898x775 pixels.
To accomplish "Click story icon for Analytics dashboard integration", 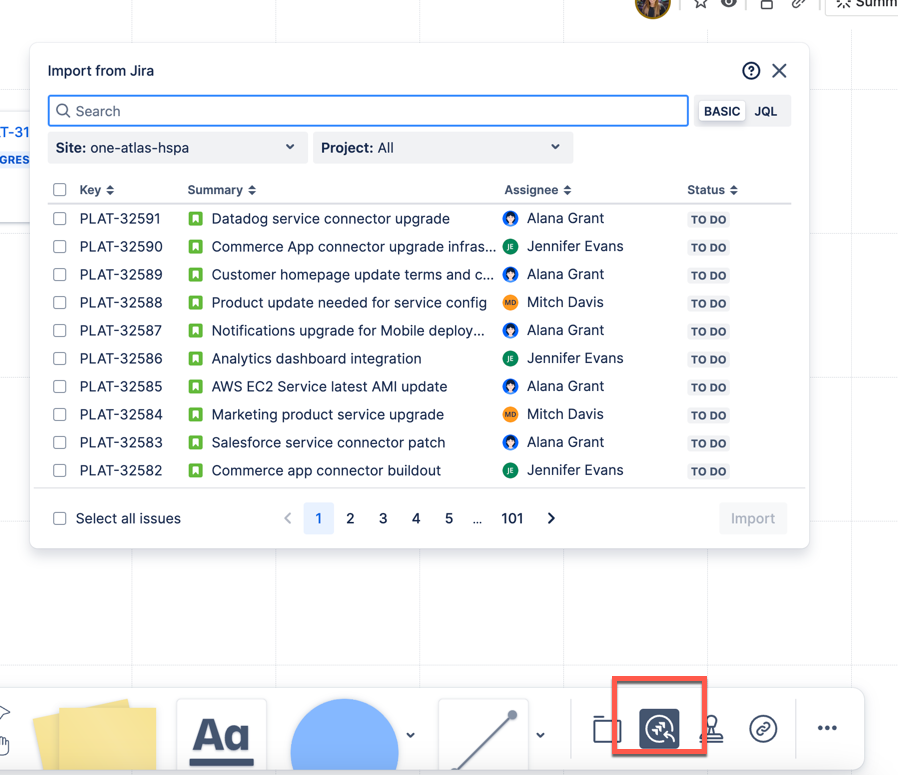I will pyautogui.click(x=196, y=359).
